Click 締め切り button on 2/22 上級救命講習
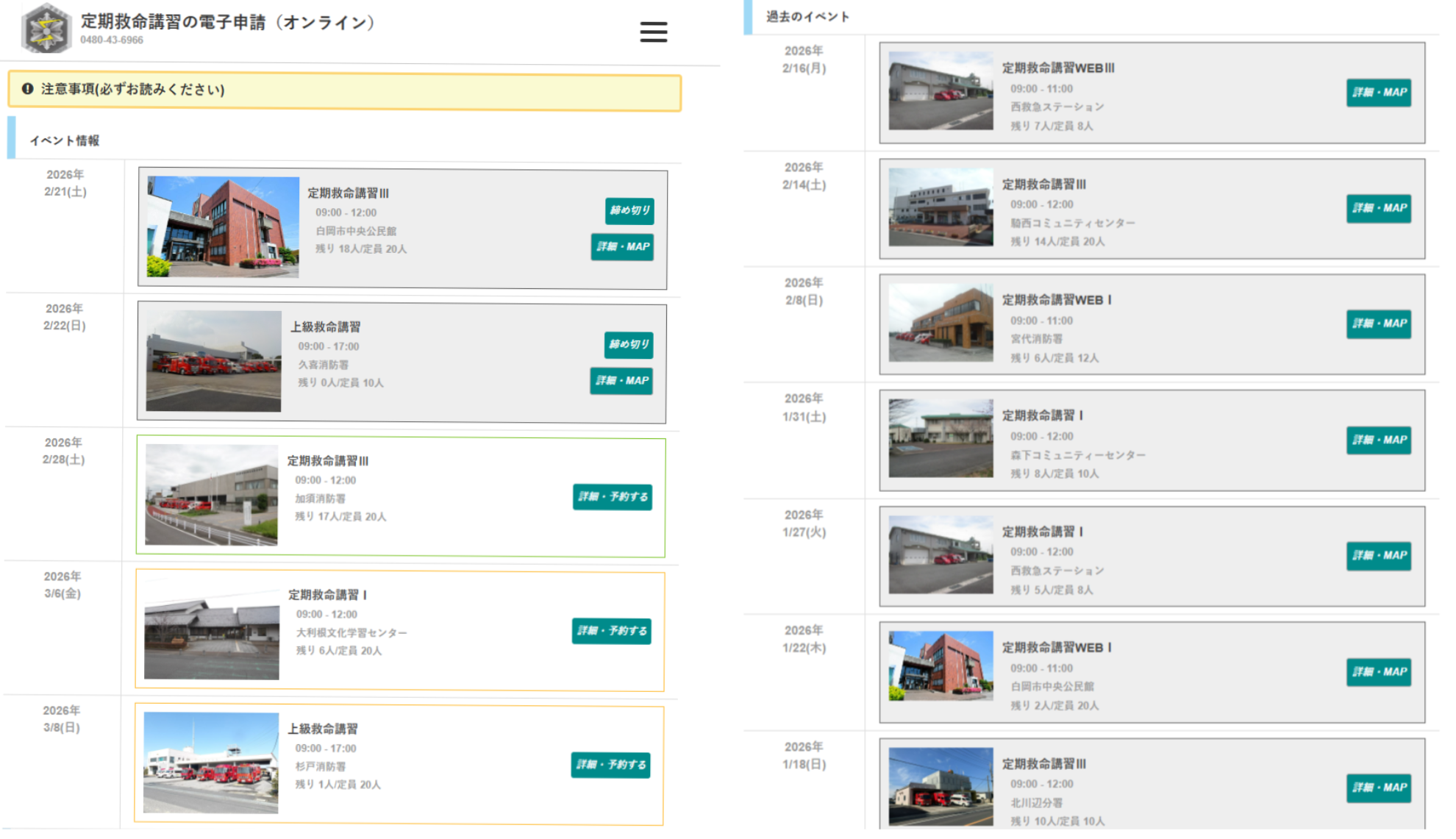This screenshot has height=839, width=1456. [629, 345]
